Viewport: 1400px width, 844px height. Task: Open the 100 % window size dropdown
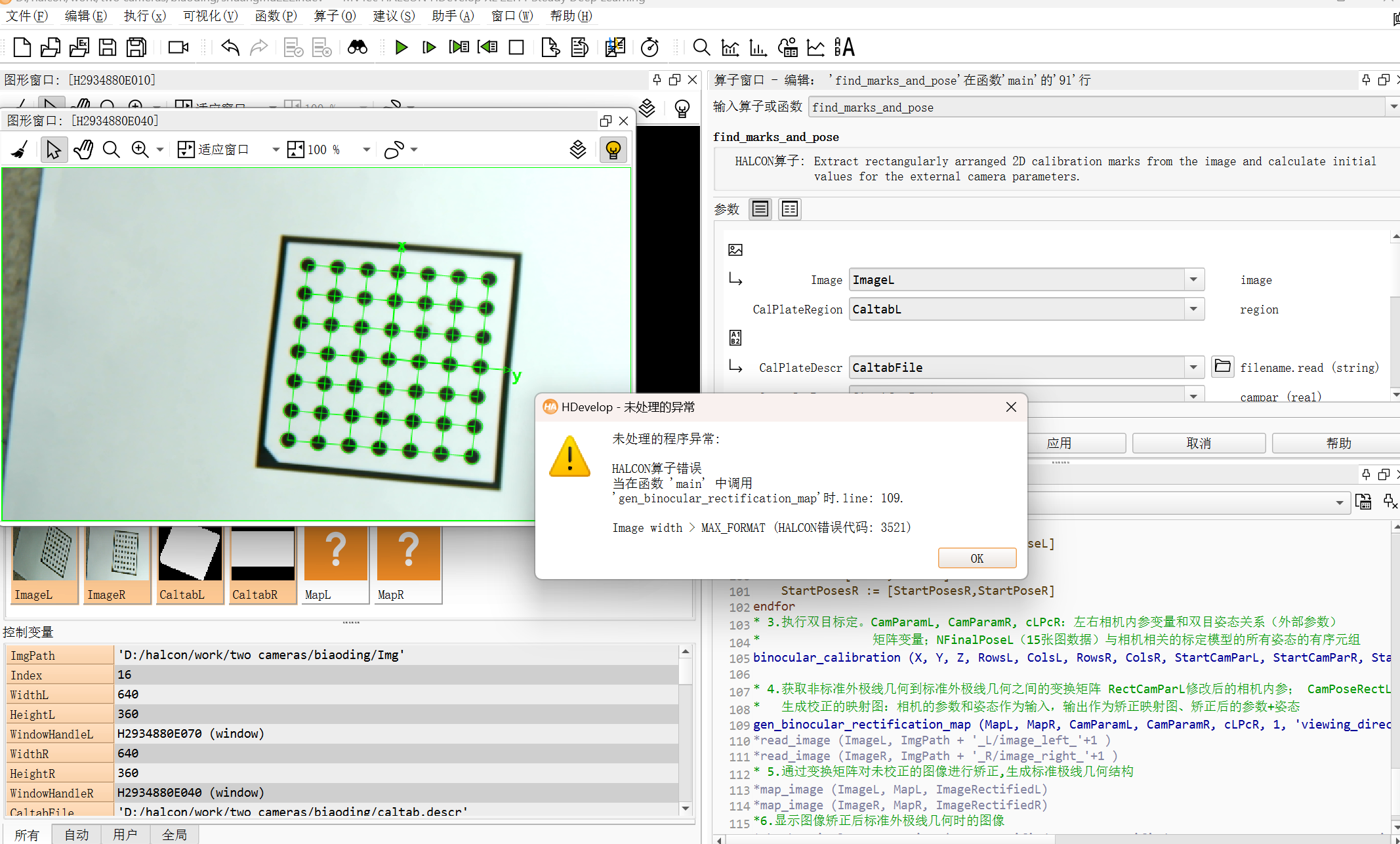click(x=367, y=150)
